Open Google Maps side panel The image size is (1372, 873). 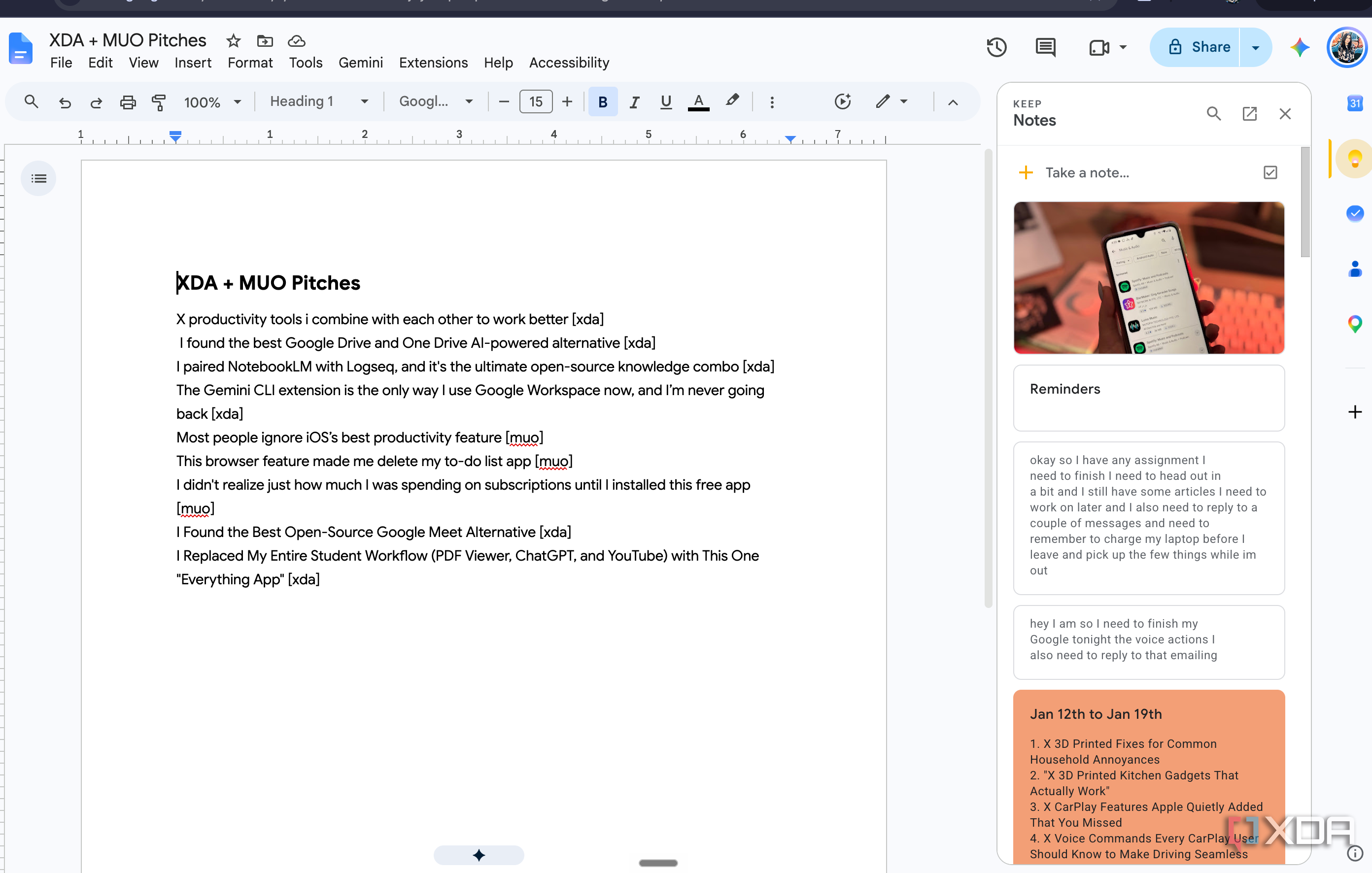click(1354, 324)
